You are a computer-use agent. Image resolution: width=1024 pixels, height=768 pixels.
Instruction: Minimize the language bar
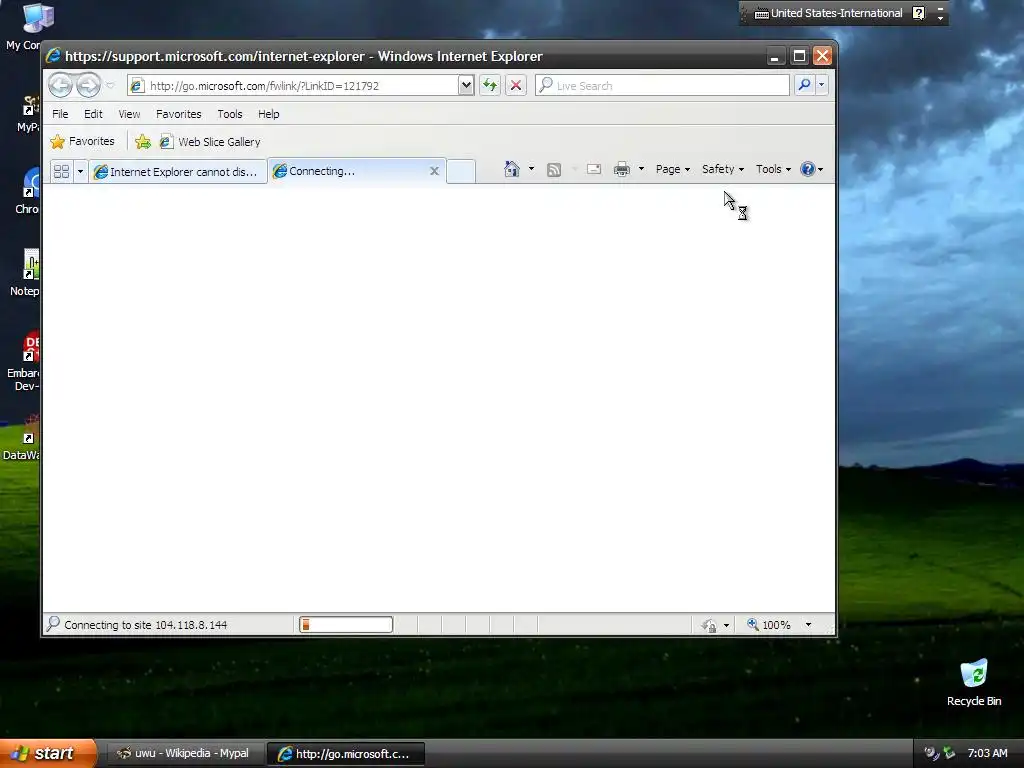[940, 8]
